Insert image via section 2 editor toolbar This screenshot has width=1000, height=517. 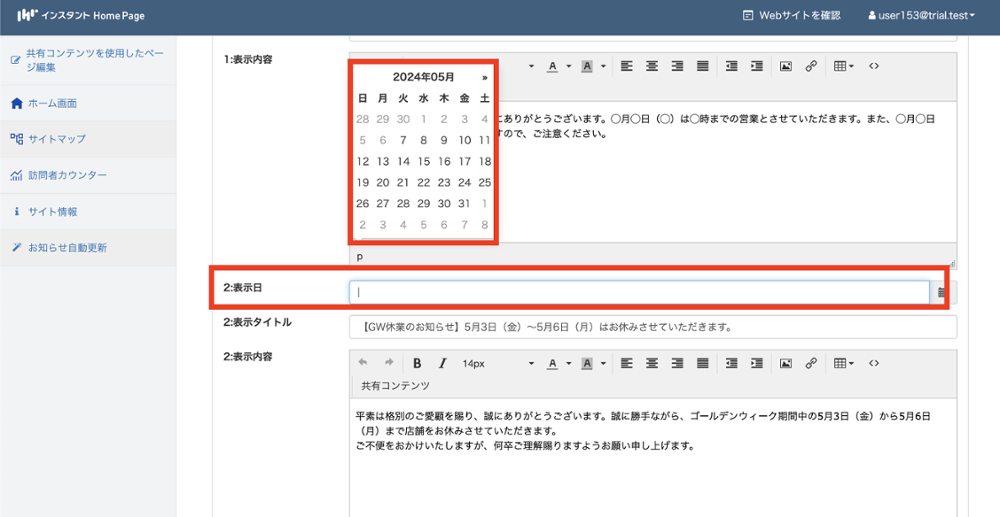pyautogui.click(x=786, y=363)
